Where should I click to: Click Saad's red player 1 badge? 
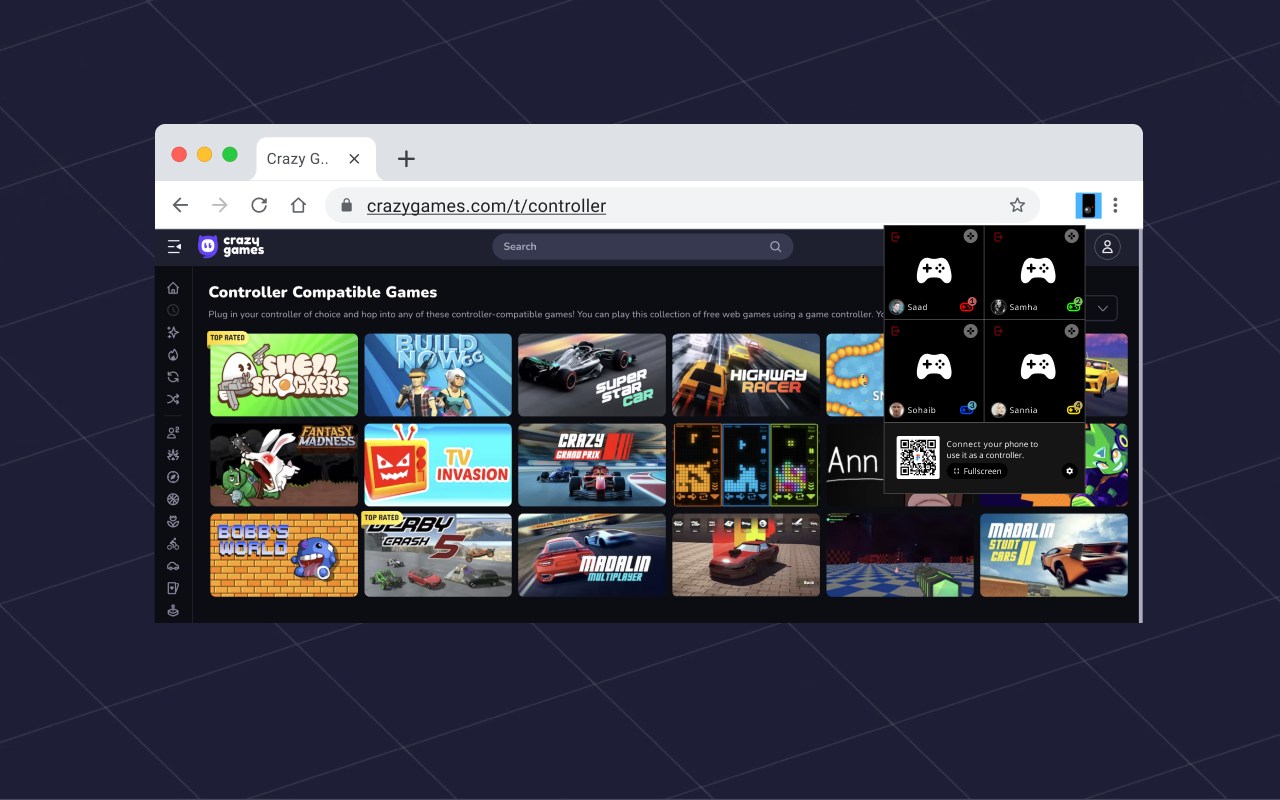[x=967, y=306]
